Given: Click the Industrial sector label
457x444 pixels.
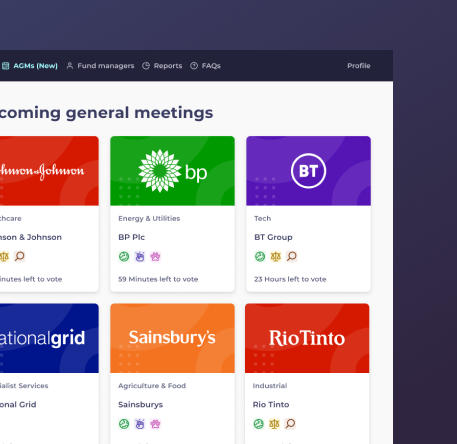Looking at the screenshot, I should [270, 386].
